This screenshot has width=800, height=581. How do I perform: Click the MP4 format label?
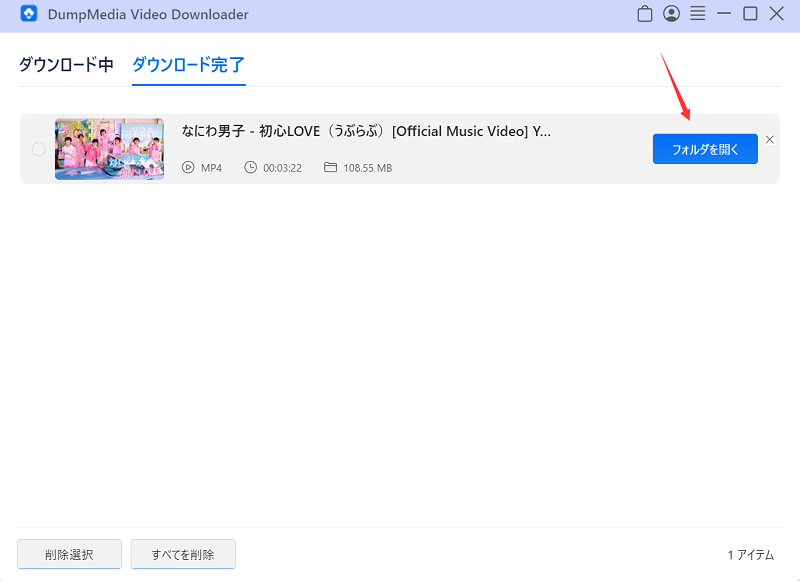(x=211, y=168)
